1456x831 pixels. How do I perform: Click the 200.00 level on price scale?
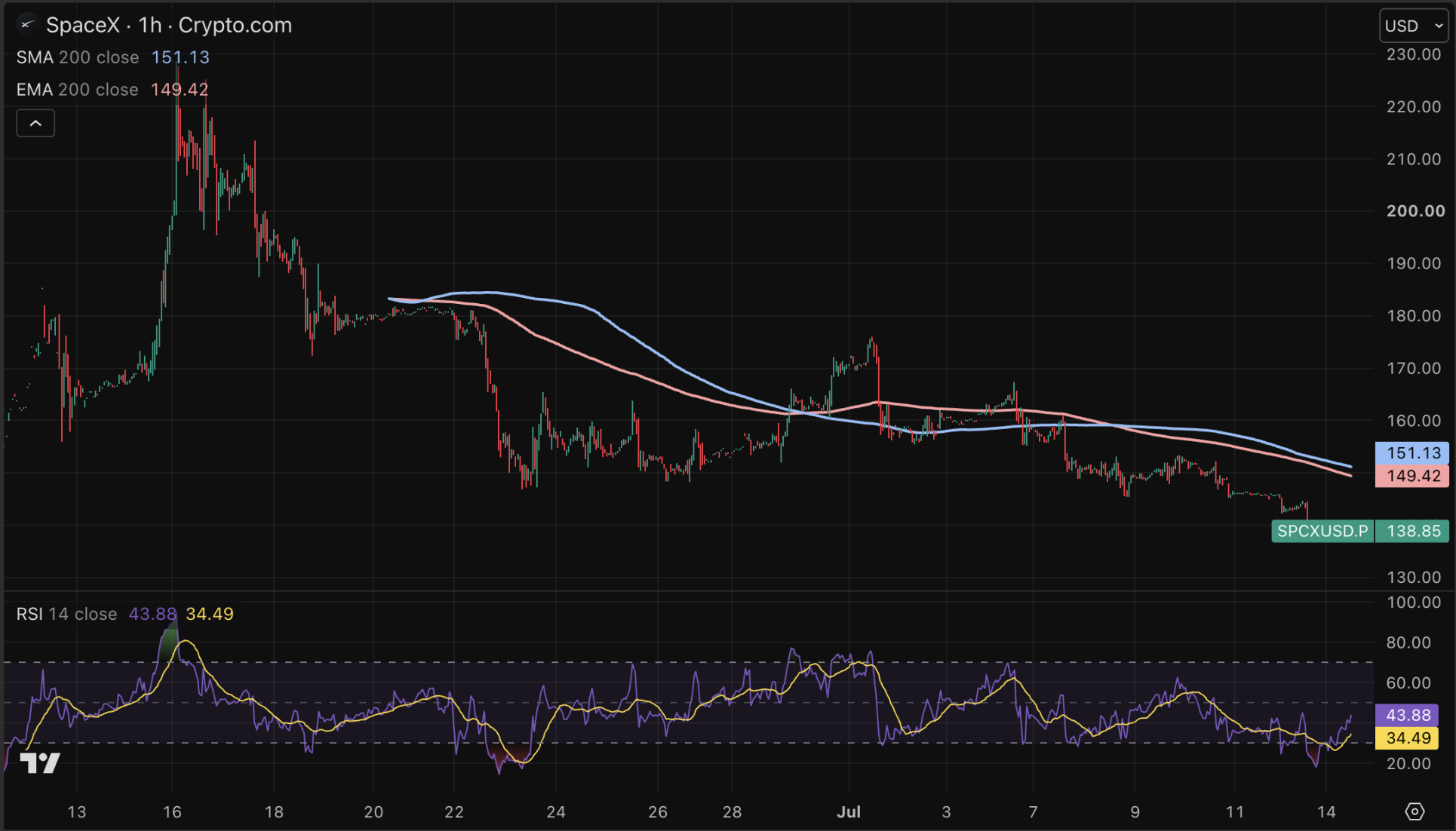(1415, 211)
